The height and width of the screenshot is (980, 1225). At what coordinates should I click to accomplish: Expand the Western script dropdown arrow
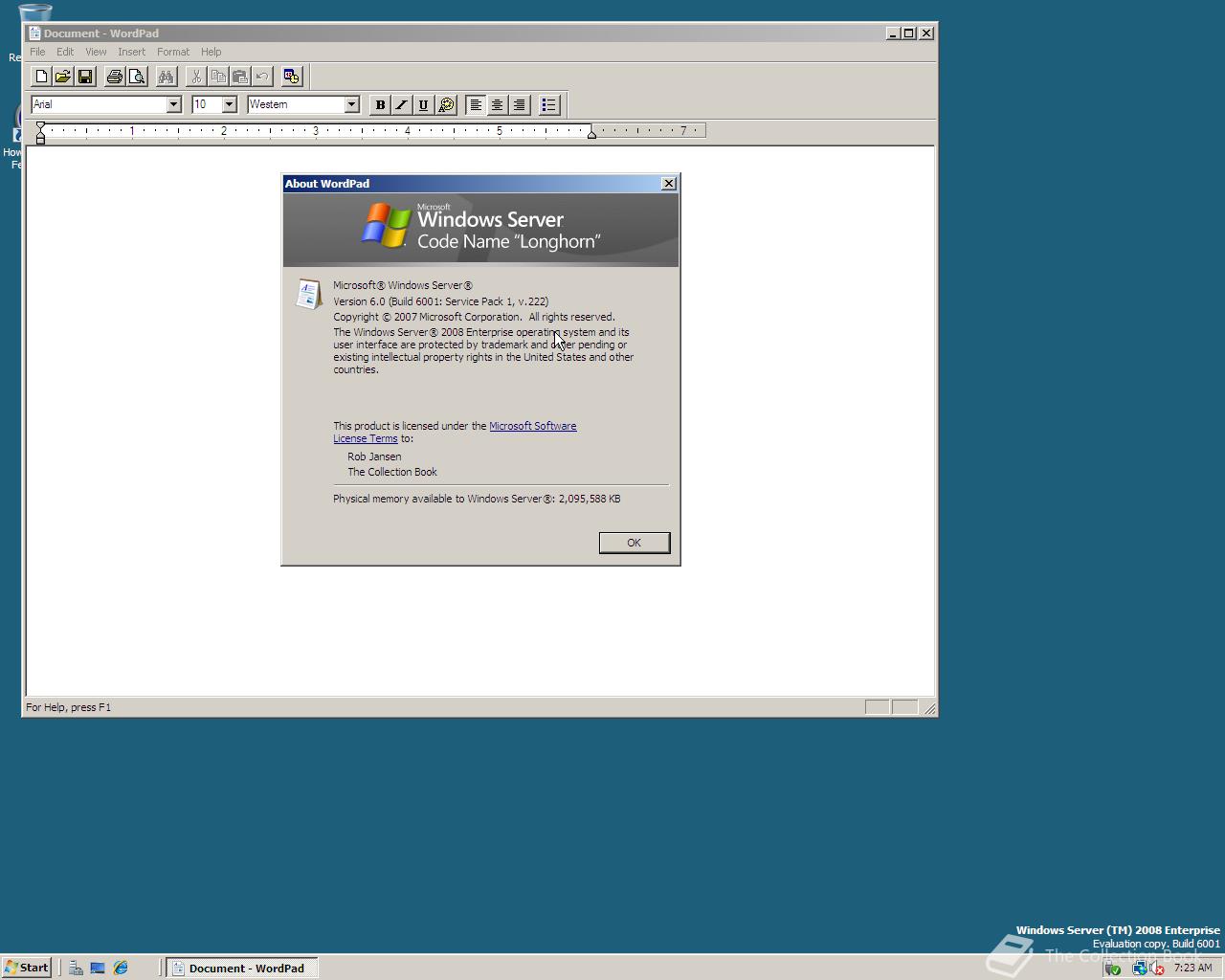pyautogui.click(x=351, y=104)
